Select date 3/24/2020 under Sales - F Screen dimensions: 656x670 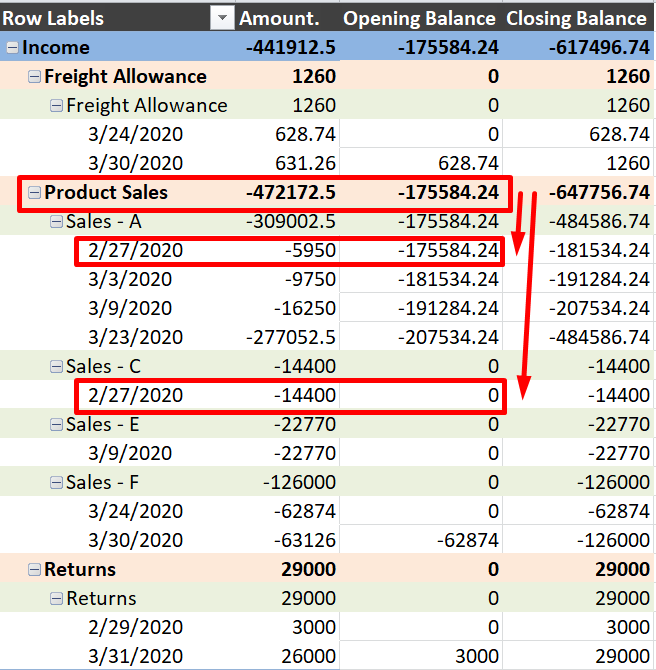pyautogui.click(x=135, y=511)
